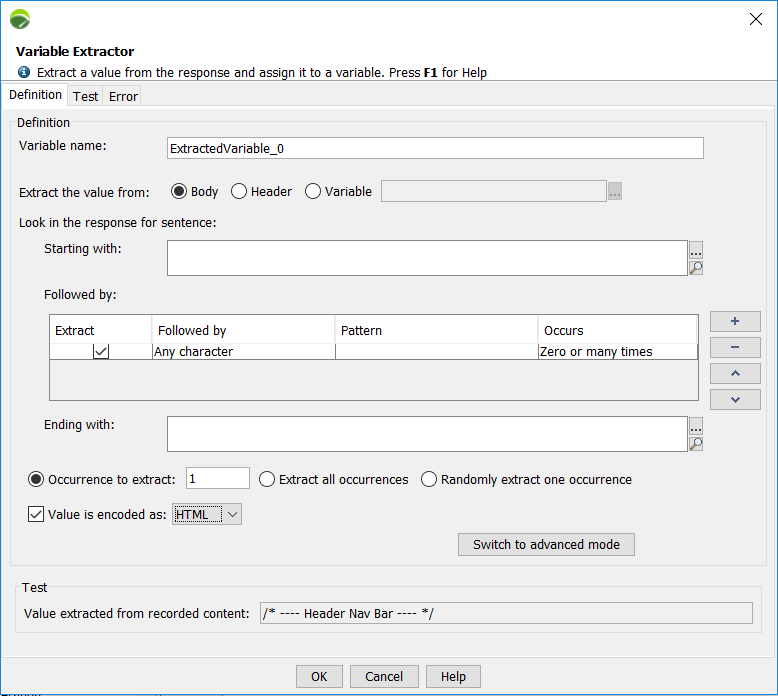Screen dimensions: 778x696
Task: Click the disabled ellipsis button next to Variable field
Action: tap(615, 191)
